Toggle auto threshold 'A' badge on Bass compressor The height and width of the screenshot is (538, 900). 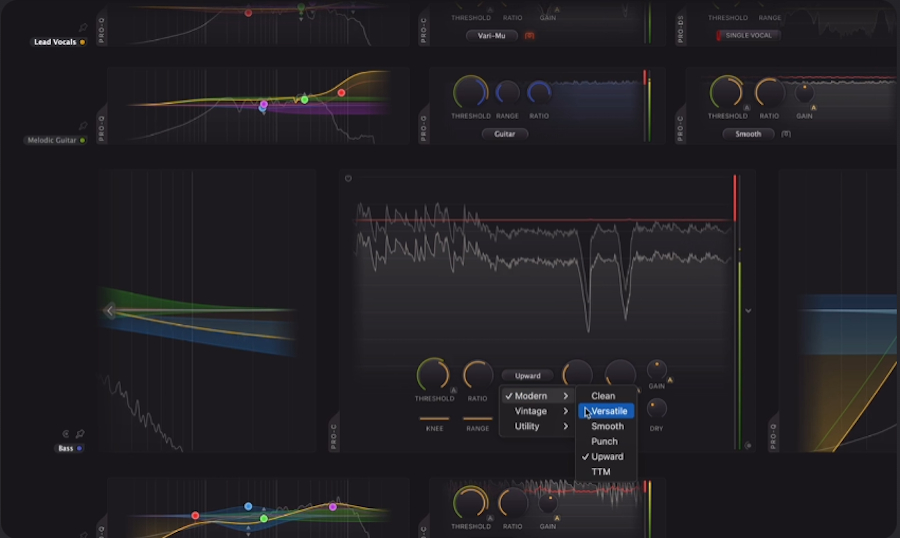(x=453, y=391)
